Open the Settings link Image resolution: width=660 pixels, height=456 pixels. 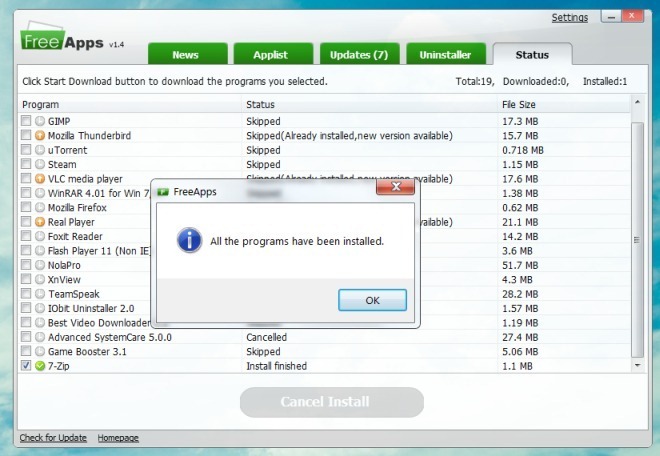click(x=570, y=18)
